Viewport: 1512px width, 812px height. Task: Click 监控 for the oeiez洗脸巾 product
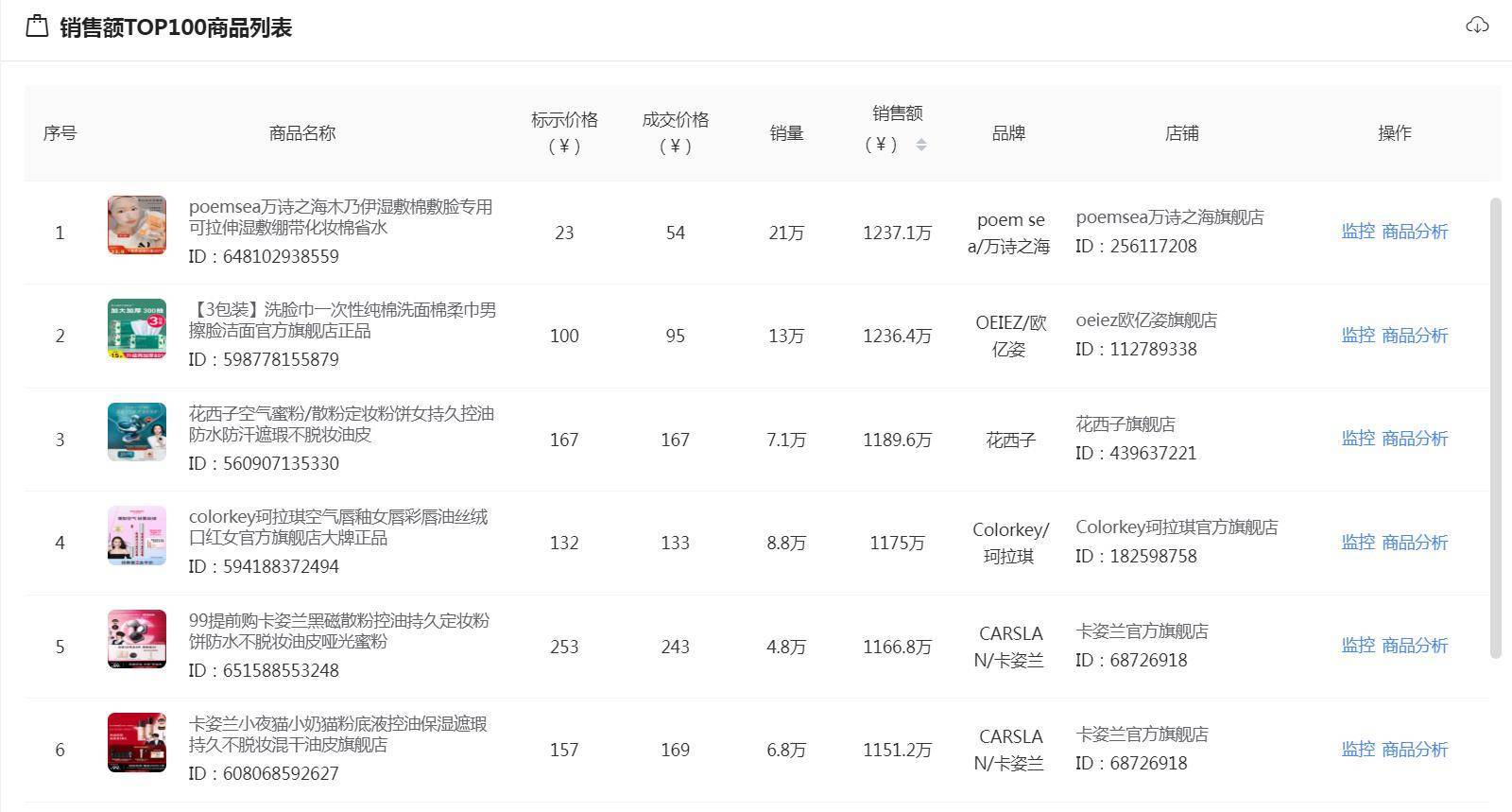coord(1358,336)
